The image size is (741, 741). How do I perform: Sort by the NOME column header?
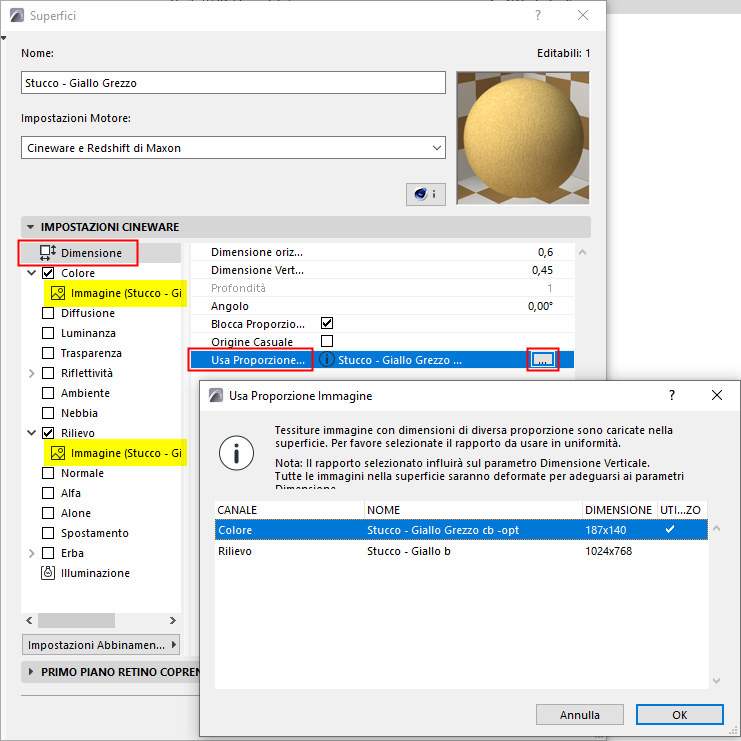[473, 510]
